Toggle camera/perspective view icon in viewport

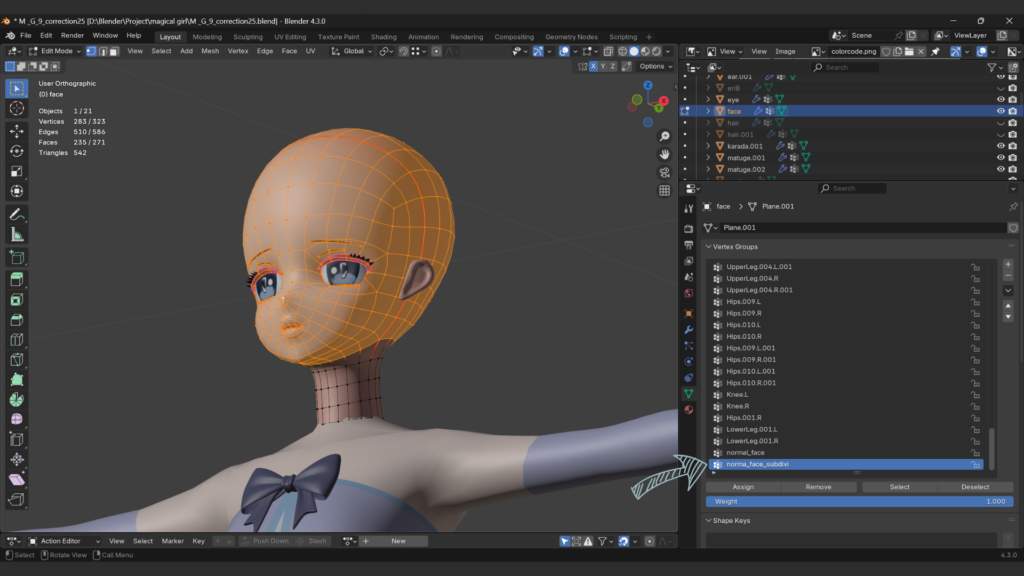point(664,172)
